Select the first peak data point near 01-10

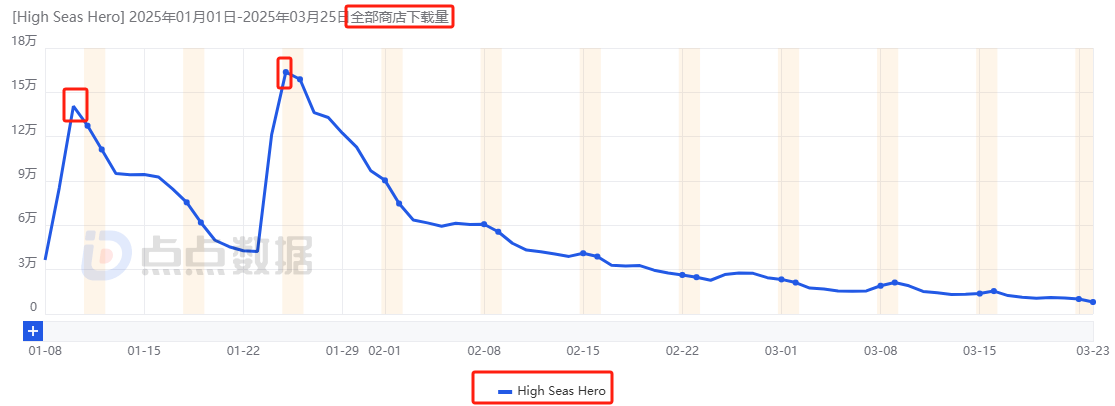coord(74,107)
